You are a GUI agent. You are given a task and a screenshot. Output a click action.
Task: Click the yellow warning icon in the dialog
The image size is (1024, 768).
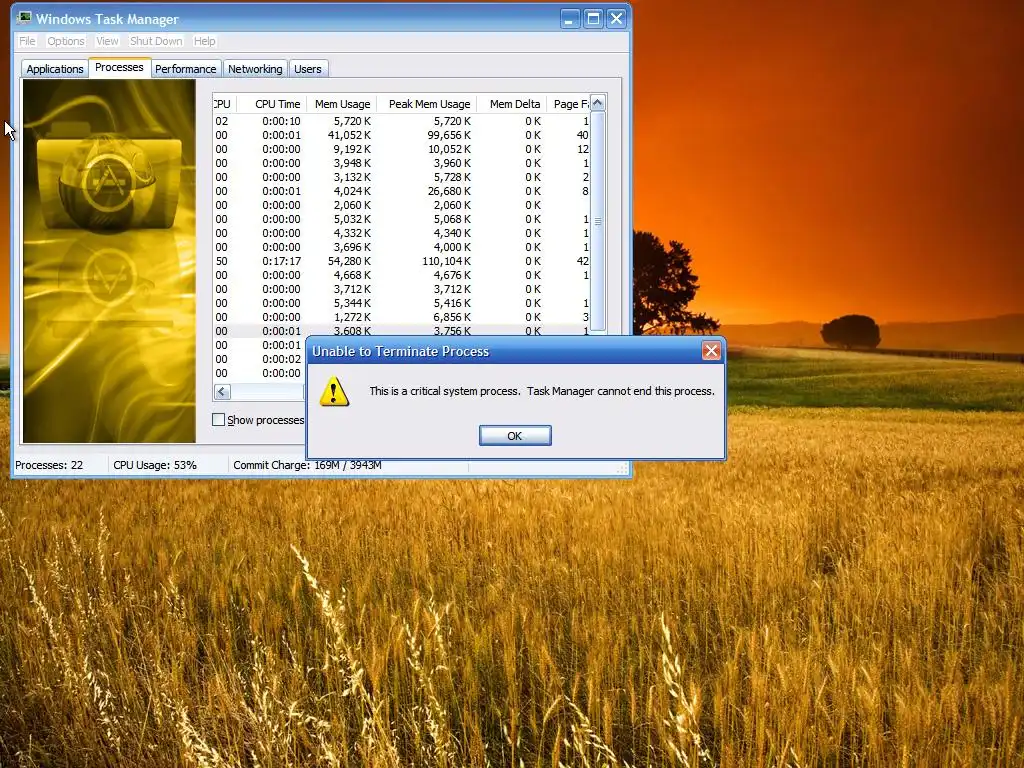334,391
